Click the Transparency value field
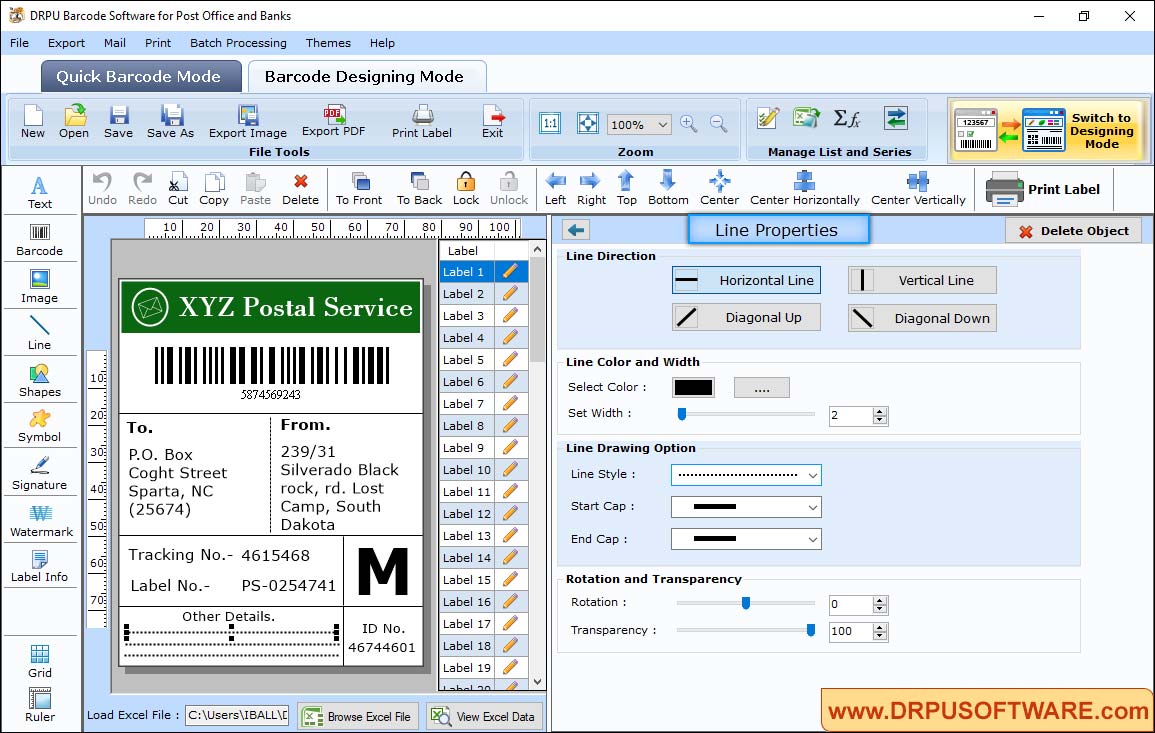The width and height of the screenshot is (1155, 733). 851,631
